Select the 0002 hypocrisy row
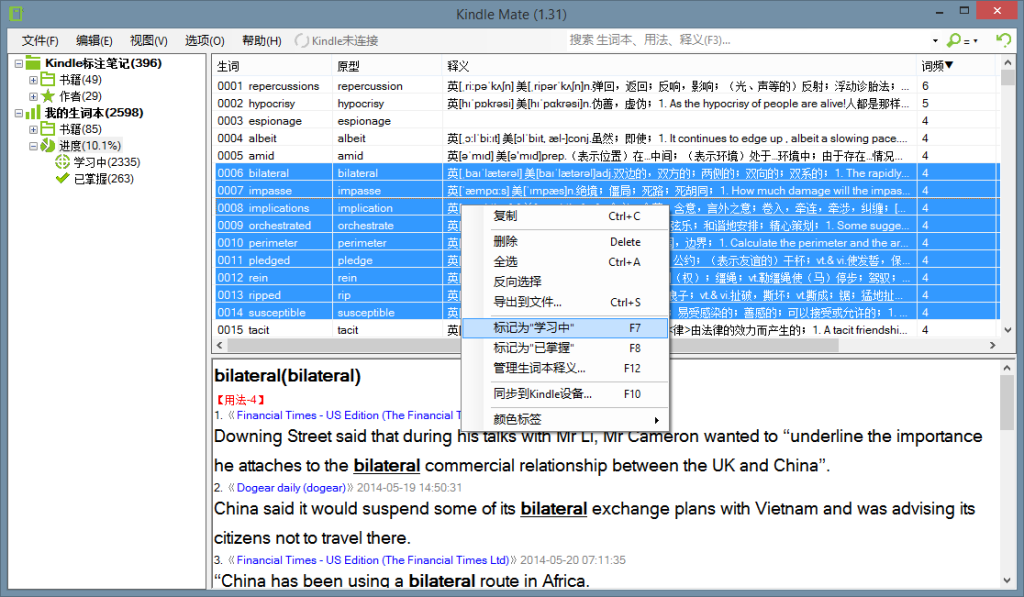Image resolution: width=1024 pixels, height=597 pixels. coord(606,104)
